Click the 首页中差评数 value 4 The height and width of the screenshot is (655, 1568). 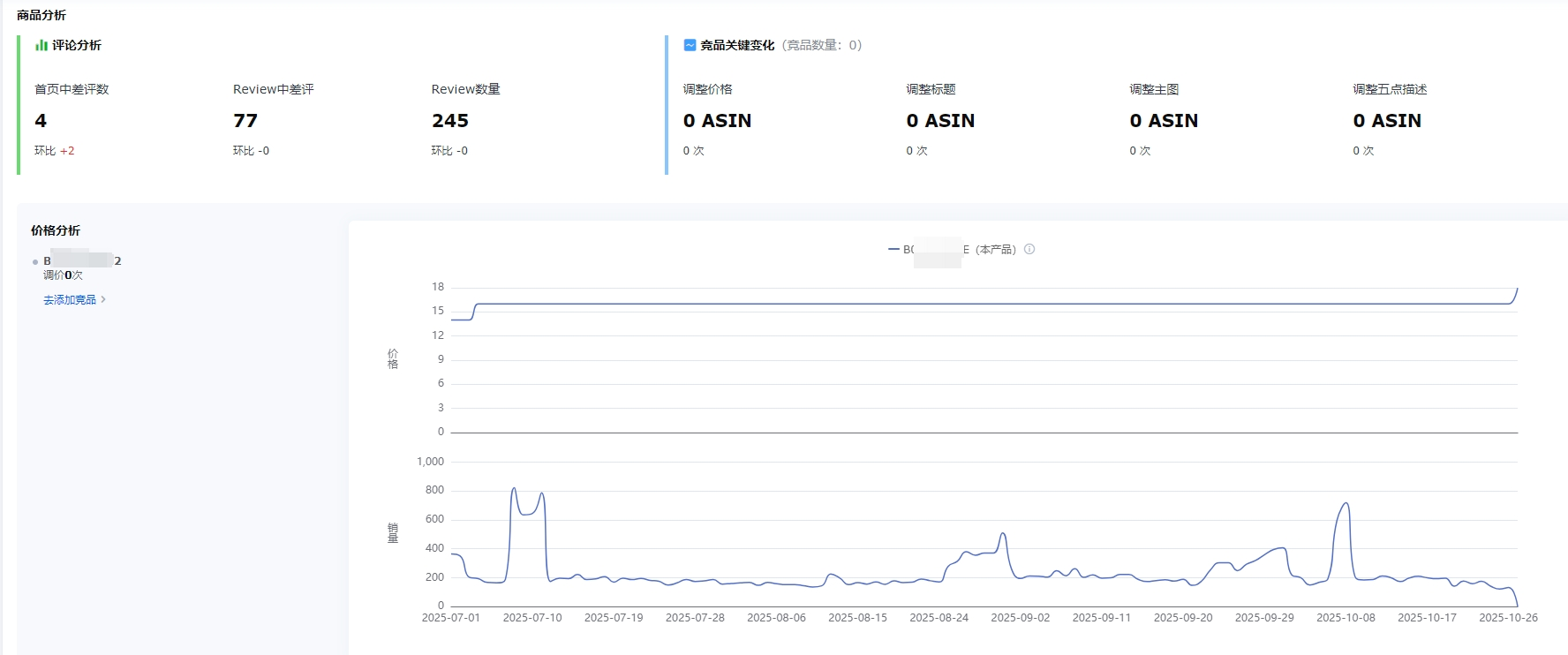(41, 121)
